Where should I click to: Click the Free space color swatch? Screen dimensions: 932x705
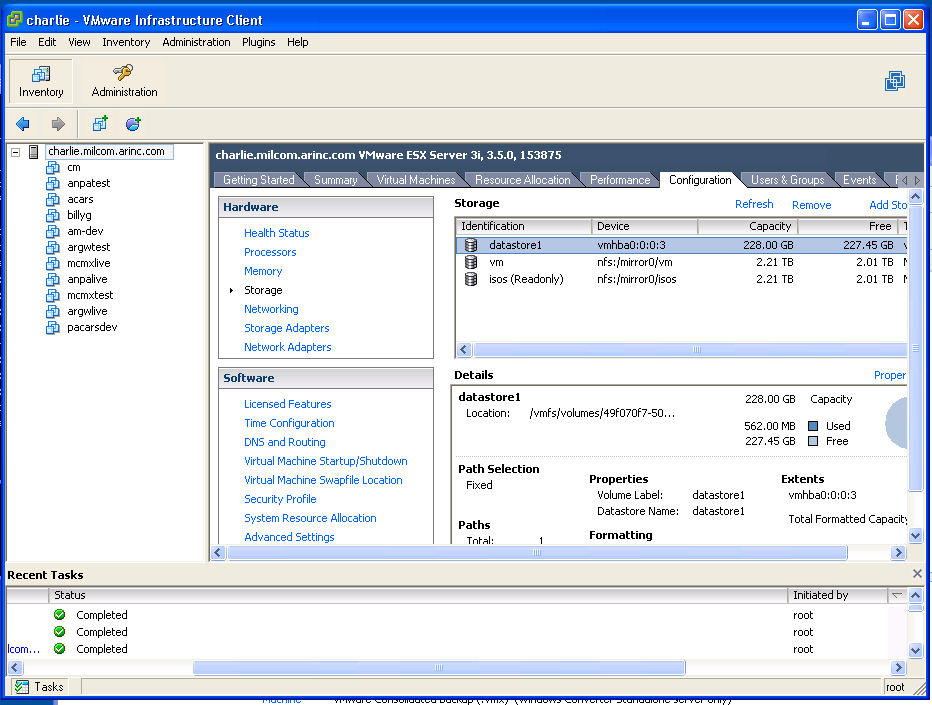pos(813,442)
